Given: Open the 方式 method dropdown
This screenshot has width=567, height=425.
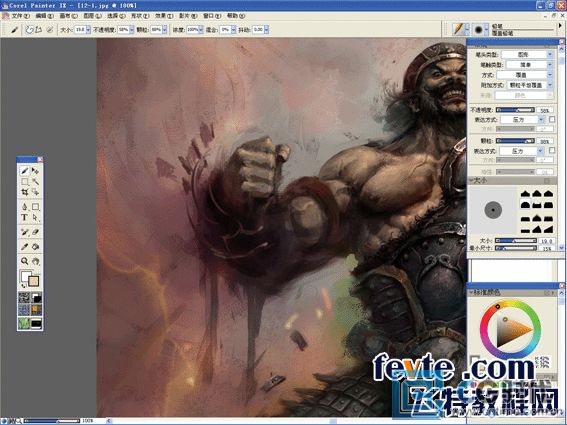Looking at the screenshot, I should 525,75.
